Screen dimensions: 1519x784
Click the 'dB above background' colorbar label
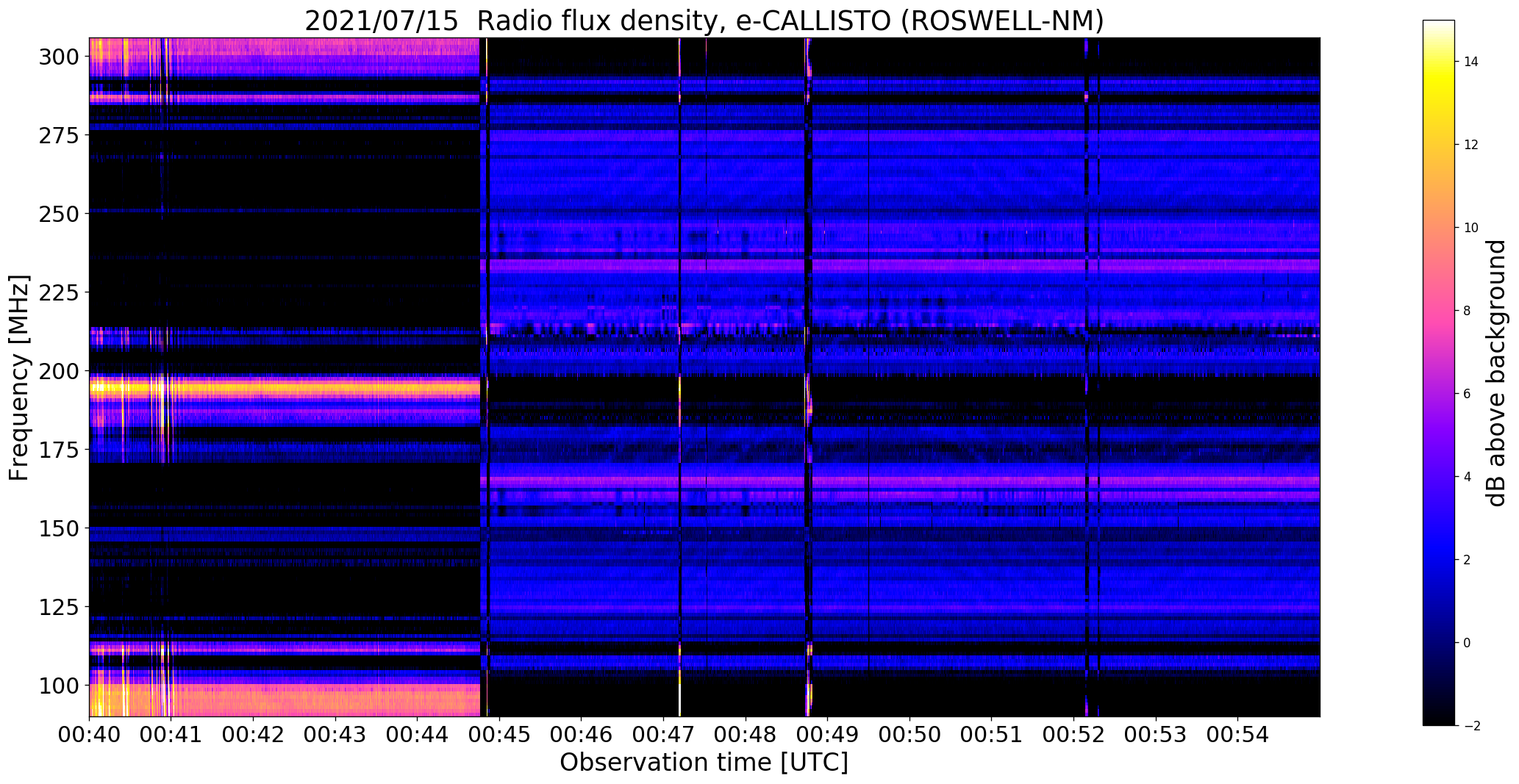[1497, 373]
